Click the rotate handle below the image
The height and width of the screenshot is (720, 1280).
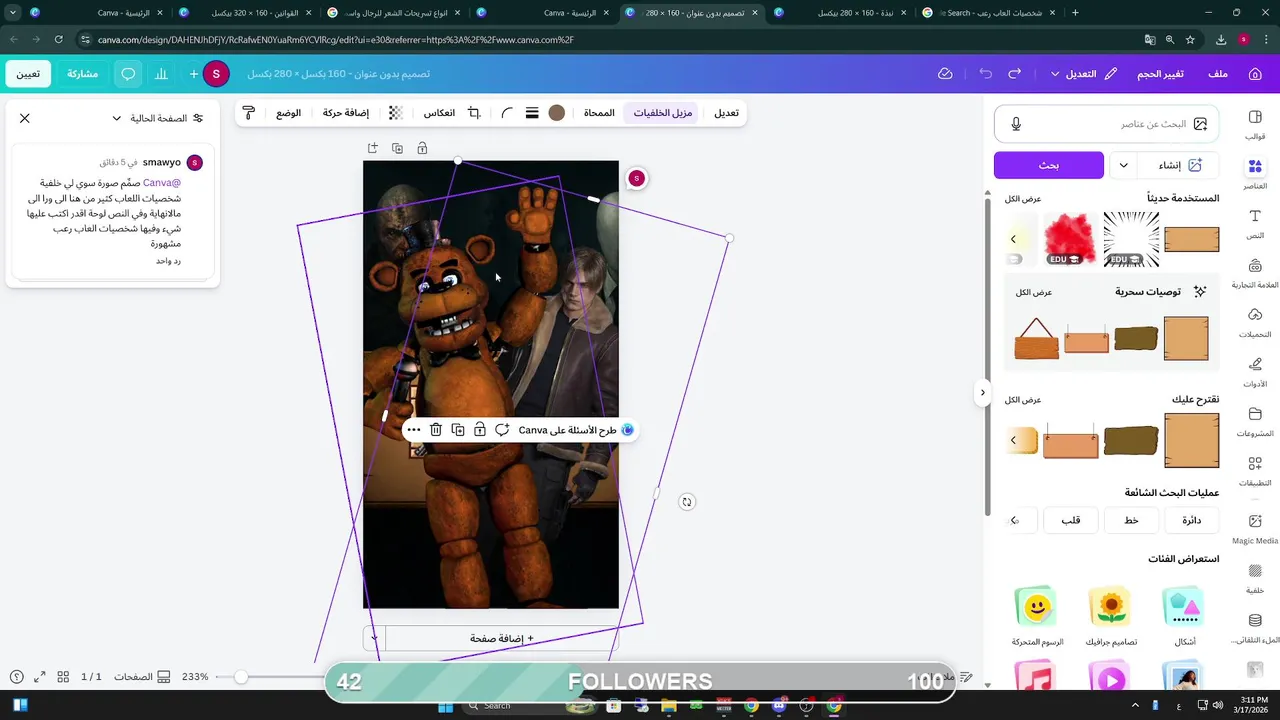[x=687, y=502]
